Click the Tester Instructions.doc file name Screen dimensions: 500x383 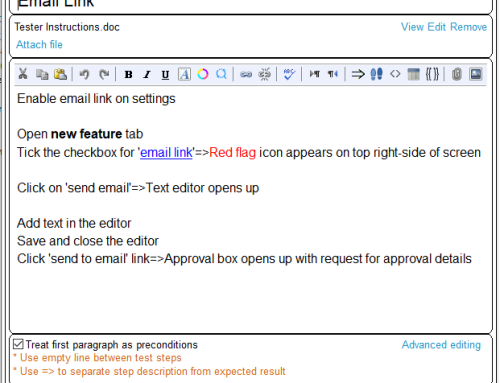tap(67, 27)
